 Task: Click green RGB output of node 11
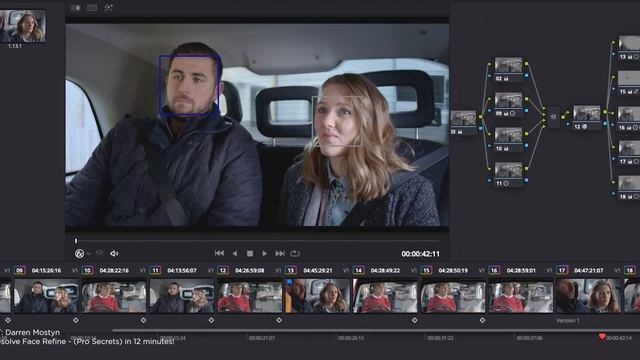[x=527, y=168]
